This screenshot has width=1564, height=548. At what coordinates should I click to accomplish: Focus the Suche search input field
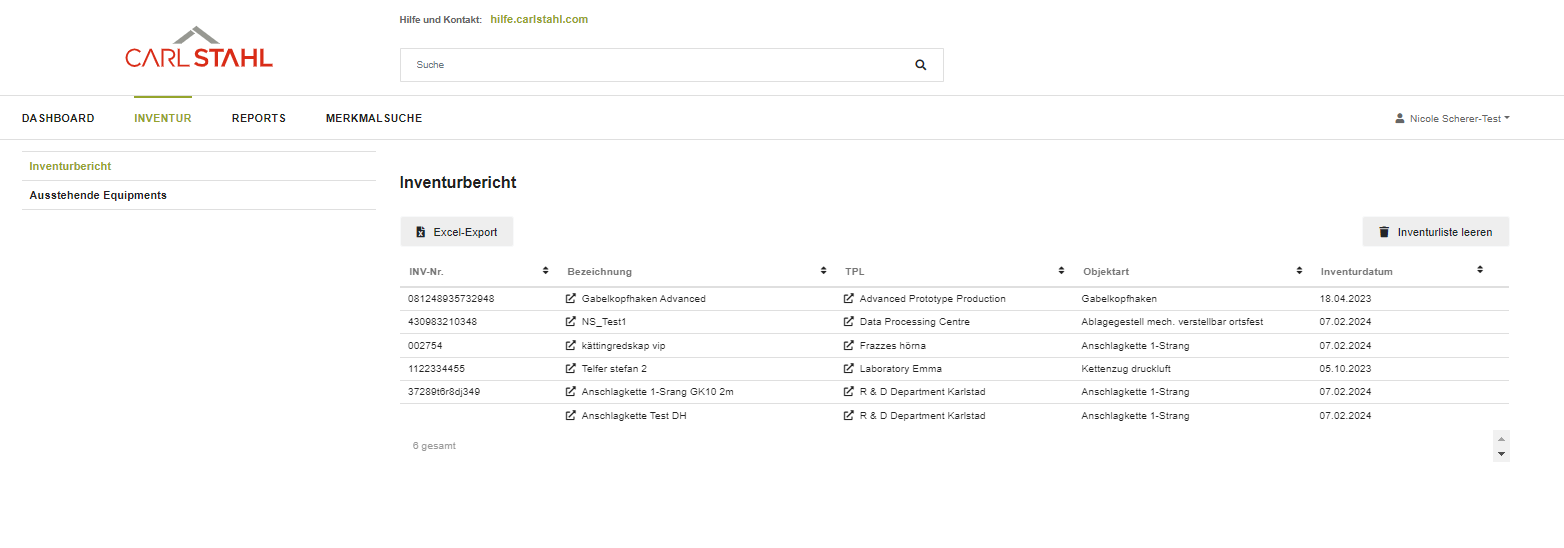[650, 65]
